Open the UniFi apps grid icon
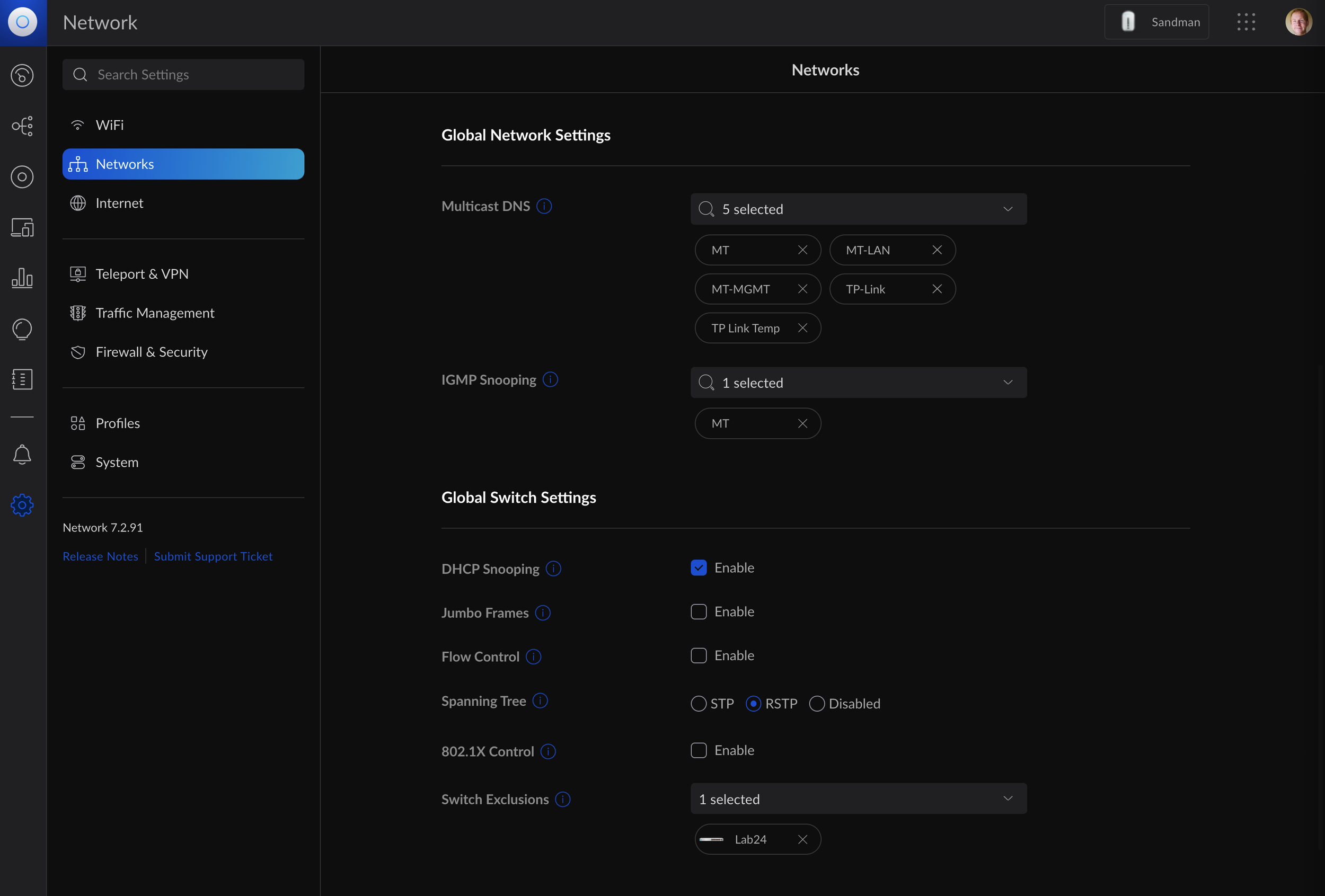 pos(1245,22)
